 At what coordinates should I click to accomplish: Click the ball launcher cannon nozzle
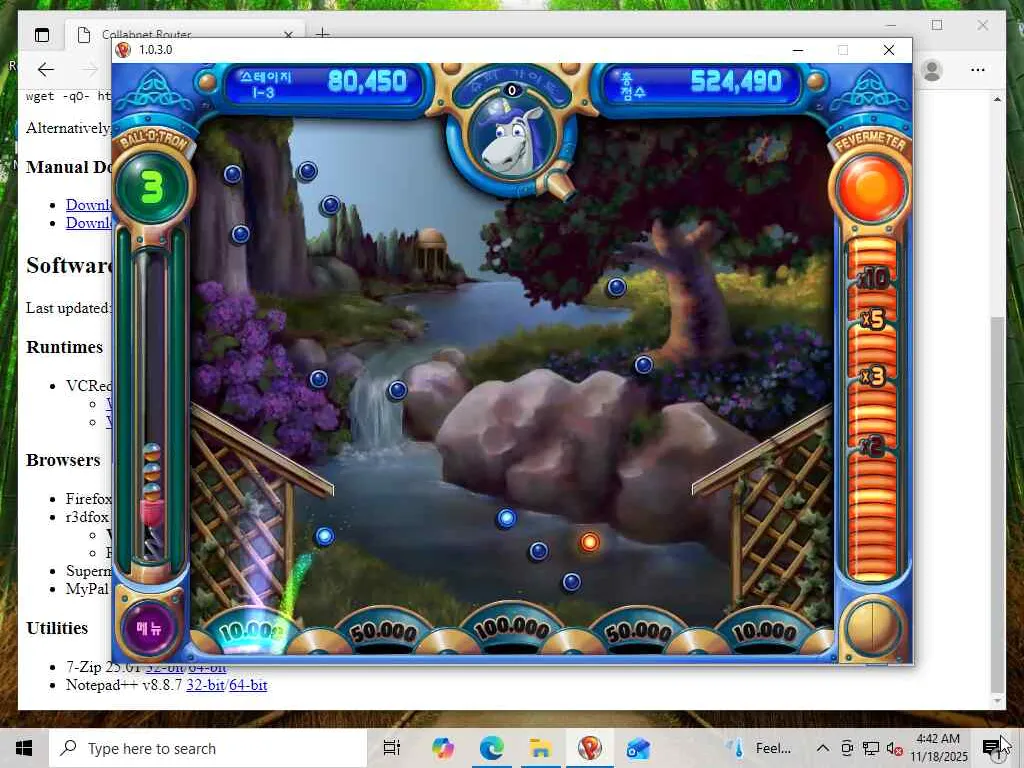tap(560, 185)
